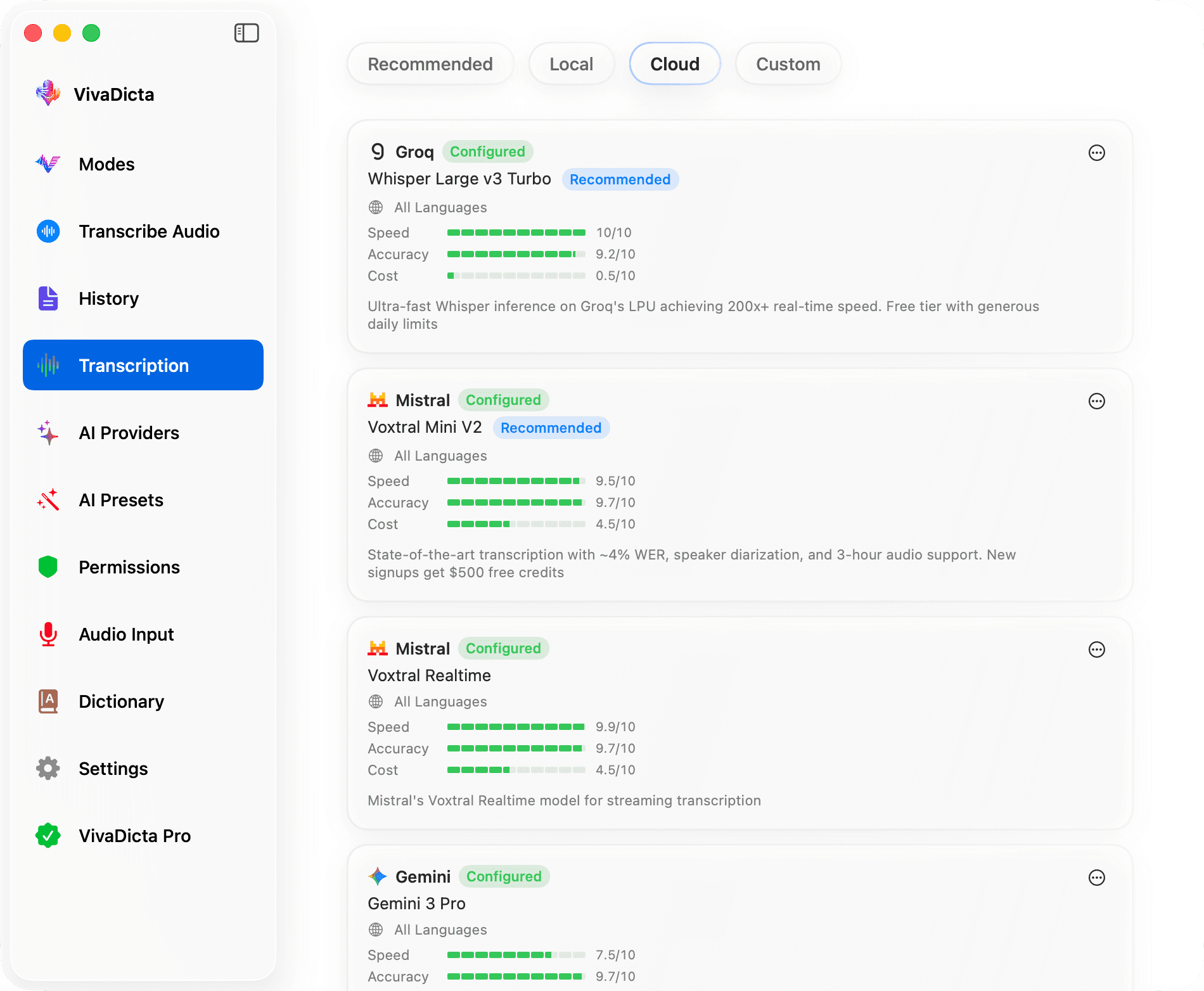Open Modes from the sidebar

[106, 164]
